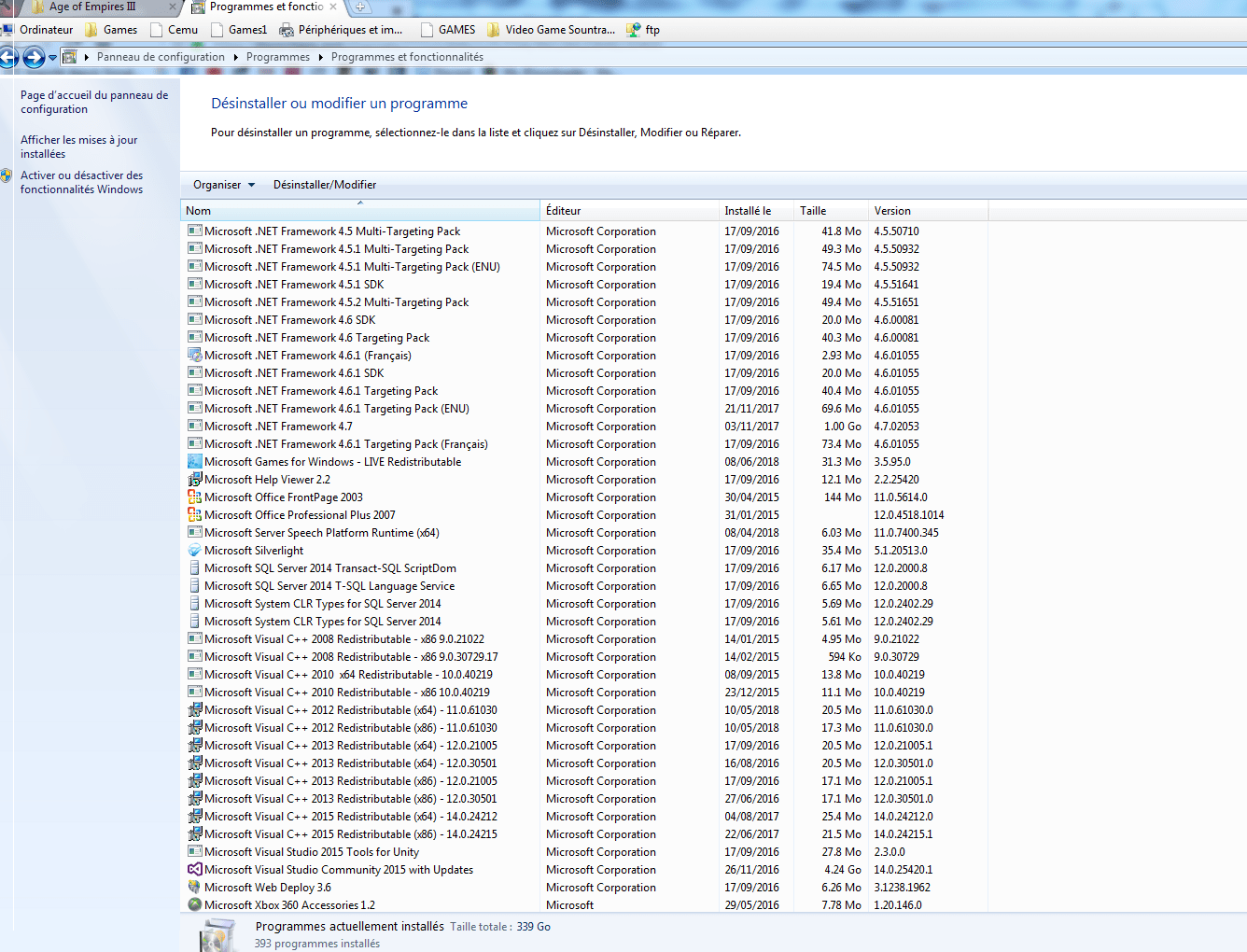Select Microsoft .NET Framework 4.5 Multi-Targeting Pack

(332, 231)
